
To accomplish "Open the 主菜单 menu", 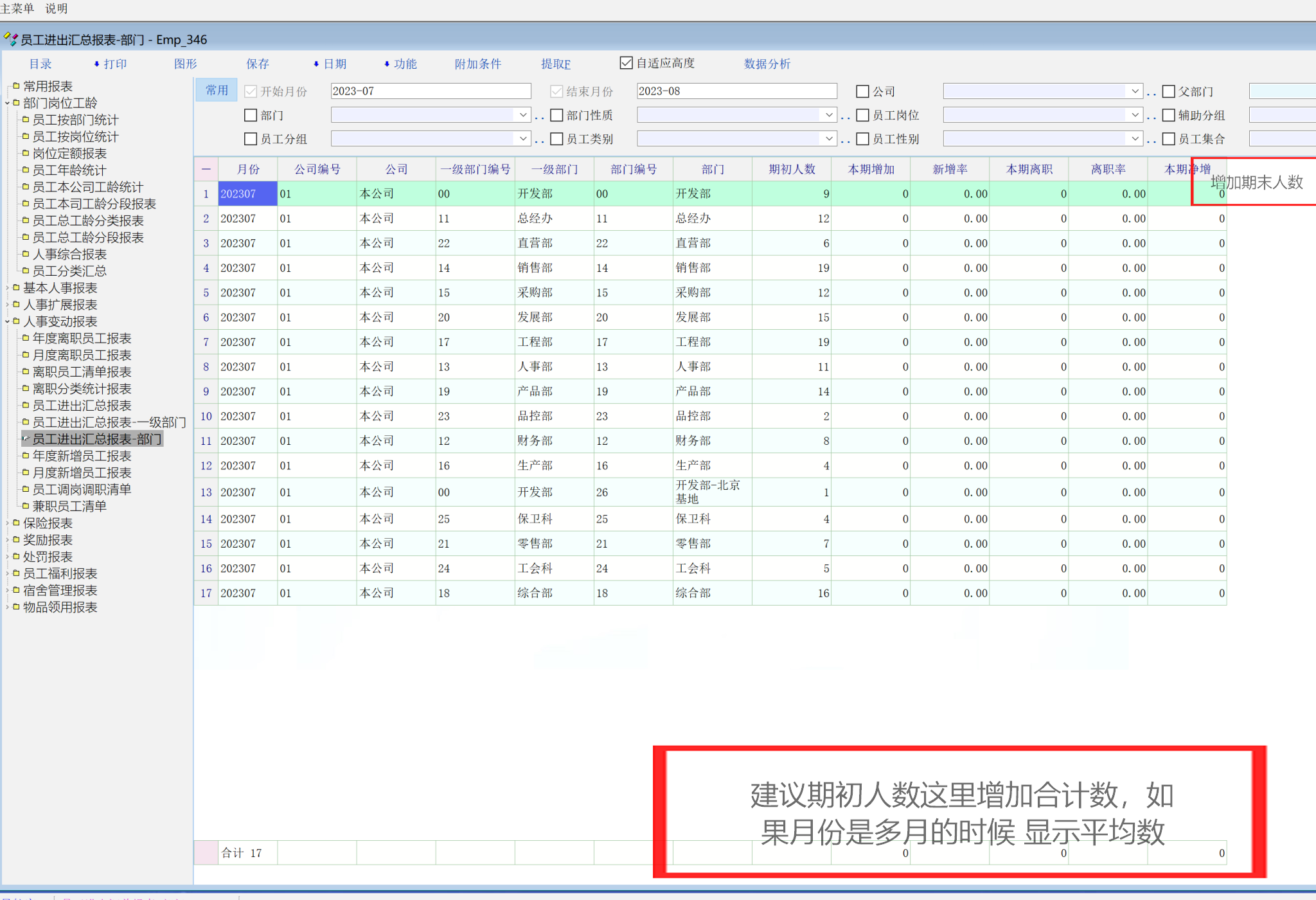I will [17, 8].
